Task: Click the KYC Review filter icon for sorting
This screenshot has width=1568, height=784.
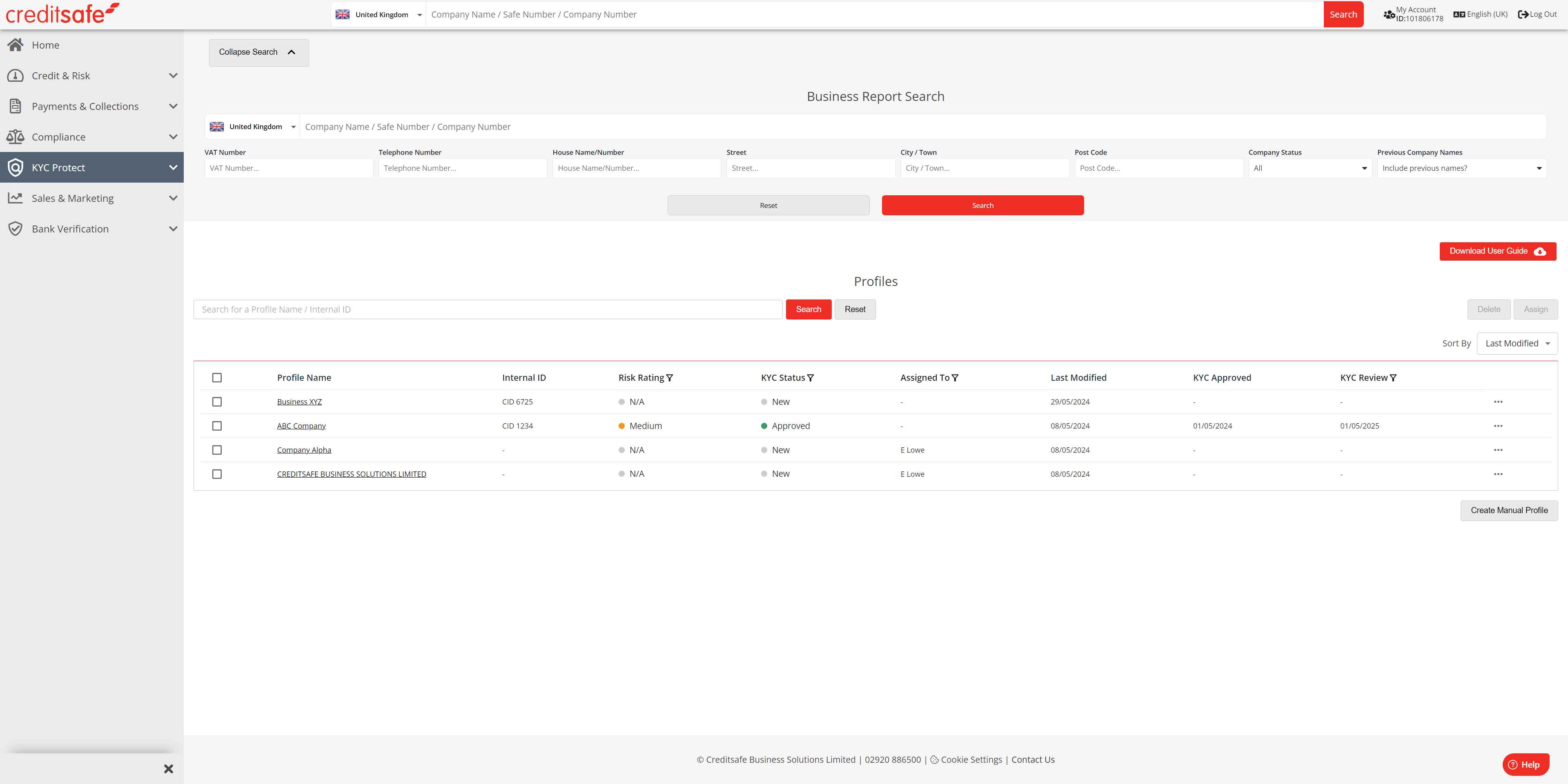Action: [x=1394, y=378]
